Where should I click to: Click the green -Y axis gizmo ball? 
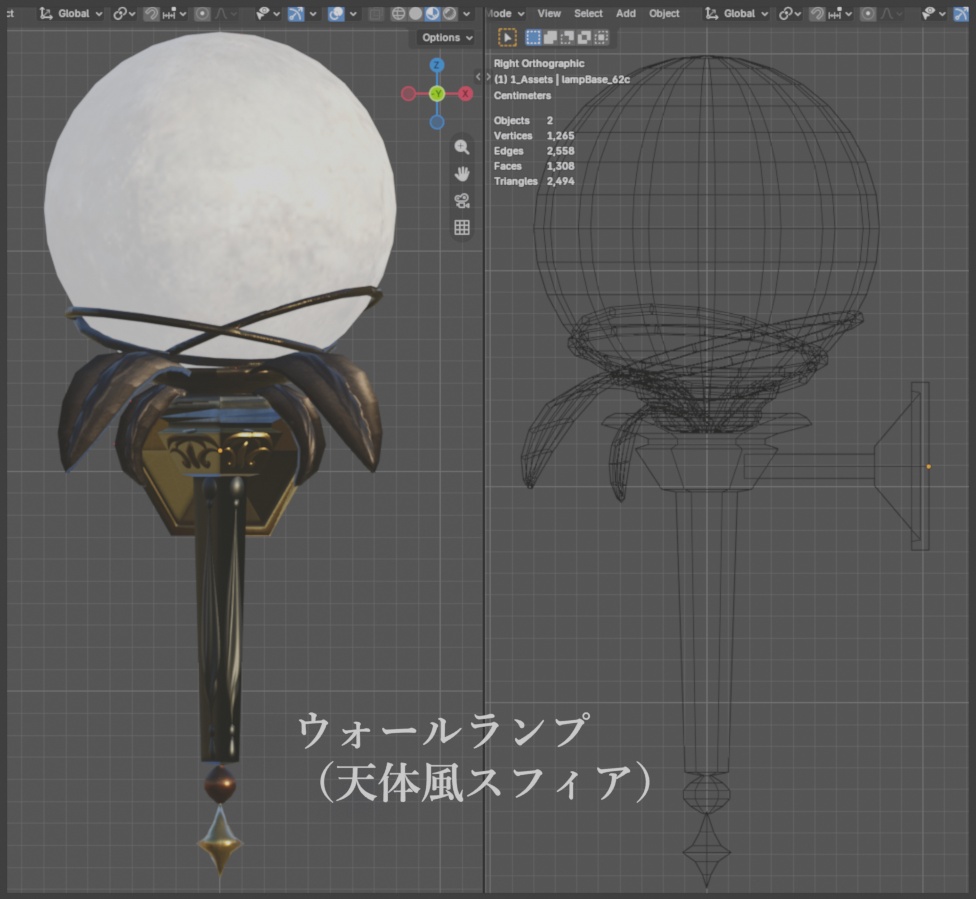point(437,94)
